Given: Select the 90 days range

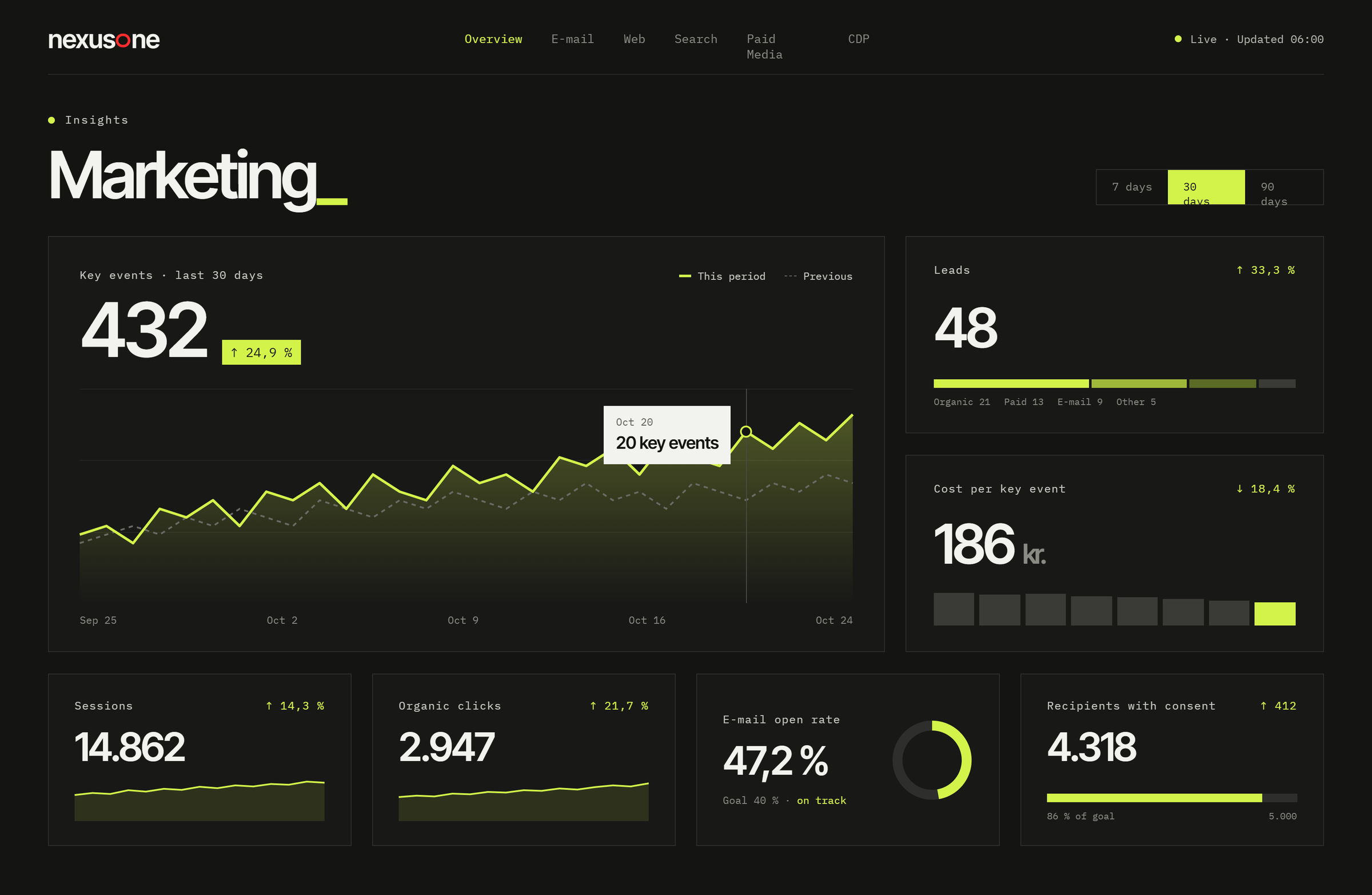Looking at the screenshot, I should tap(1284, 187).
